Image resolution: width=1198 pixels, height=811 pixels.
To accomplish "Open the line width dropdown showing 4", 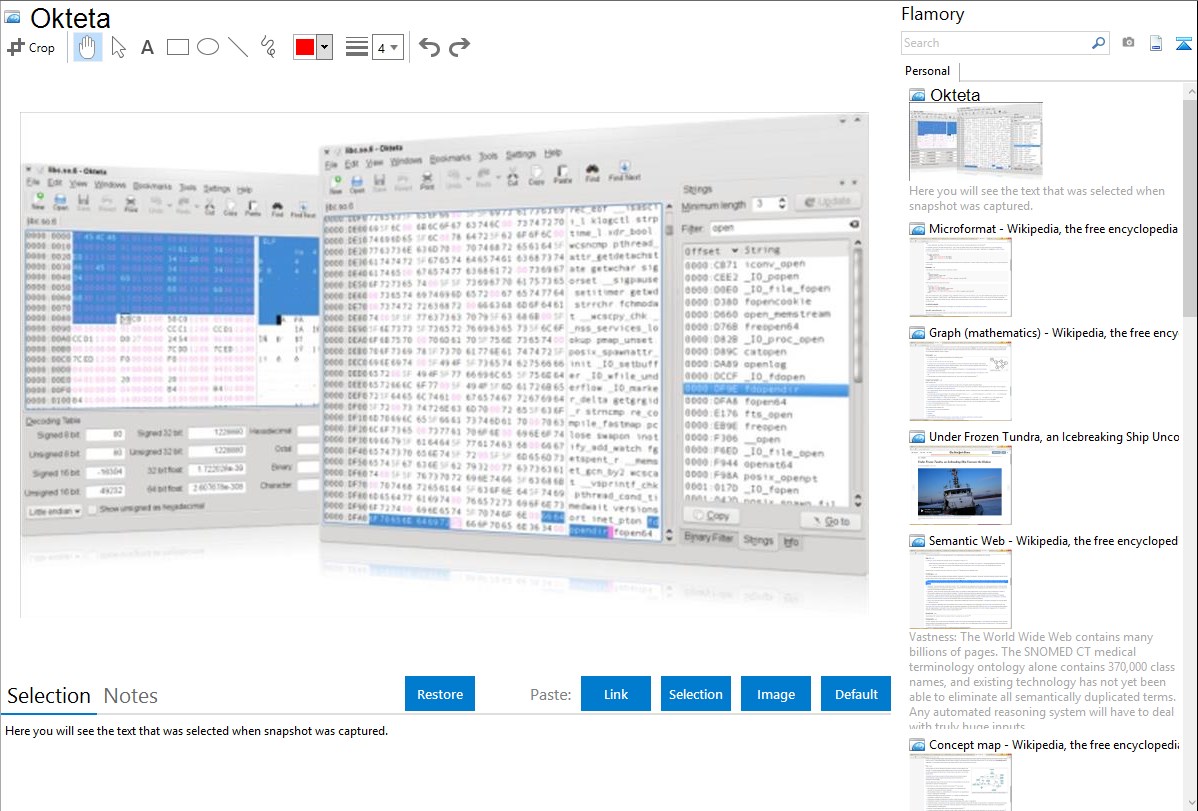I will [387, 48].
